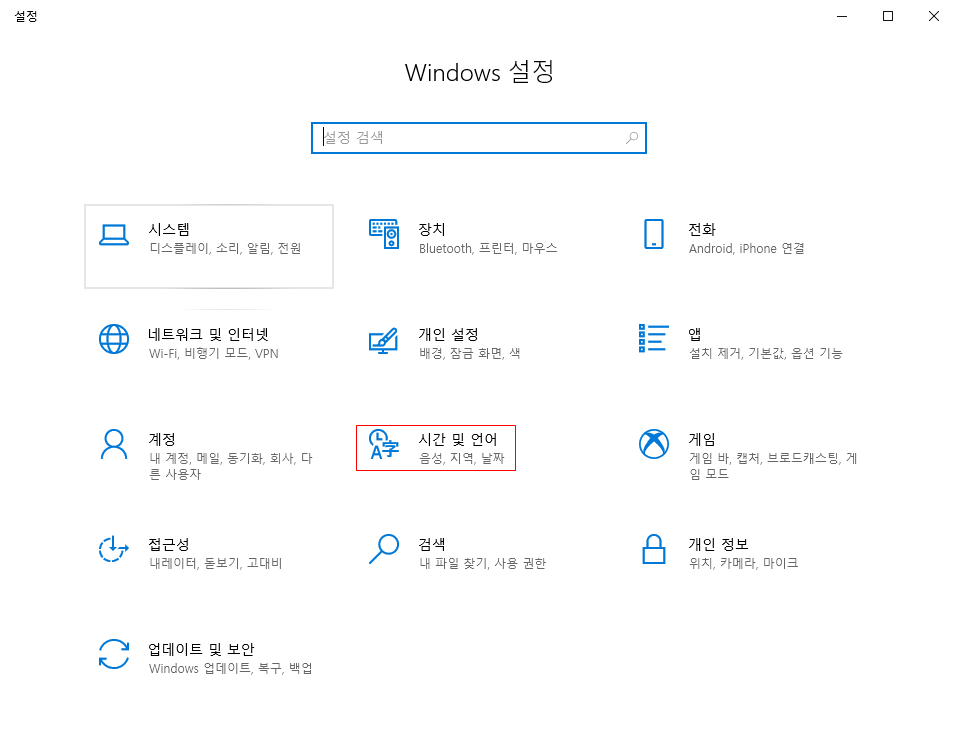
Task: Select the 개인 설정 title
Action: click(449, 334)
